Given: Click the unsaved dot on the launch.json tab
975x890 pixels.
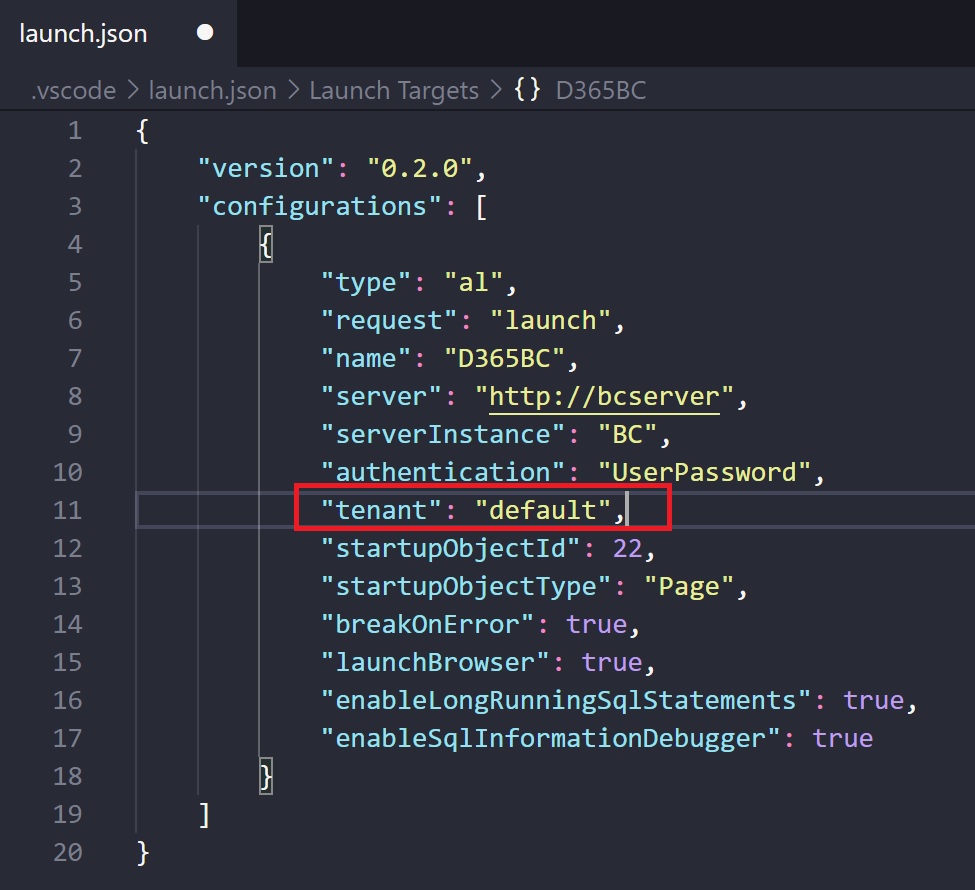Looking at the screenshot, I should pyautogui.click(x=205, y=33).
